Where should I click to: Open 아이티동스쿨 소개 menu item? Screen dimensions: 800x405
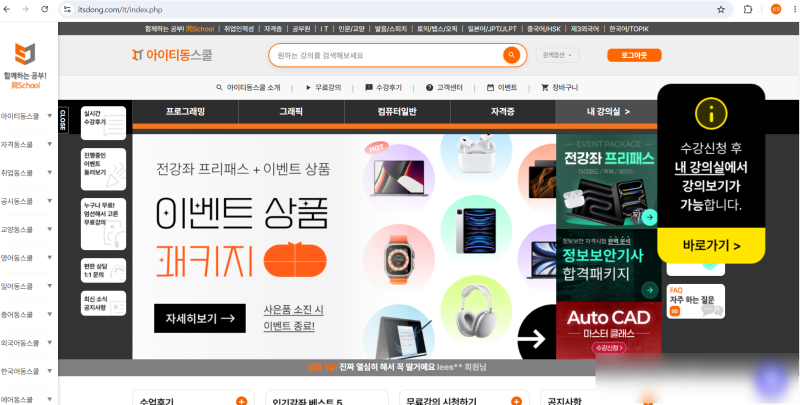(248, 88)
